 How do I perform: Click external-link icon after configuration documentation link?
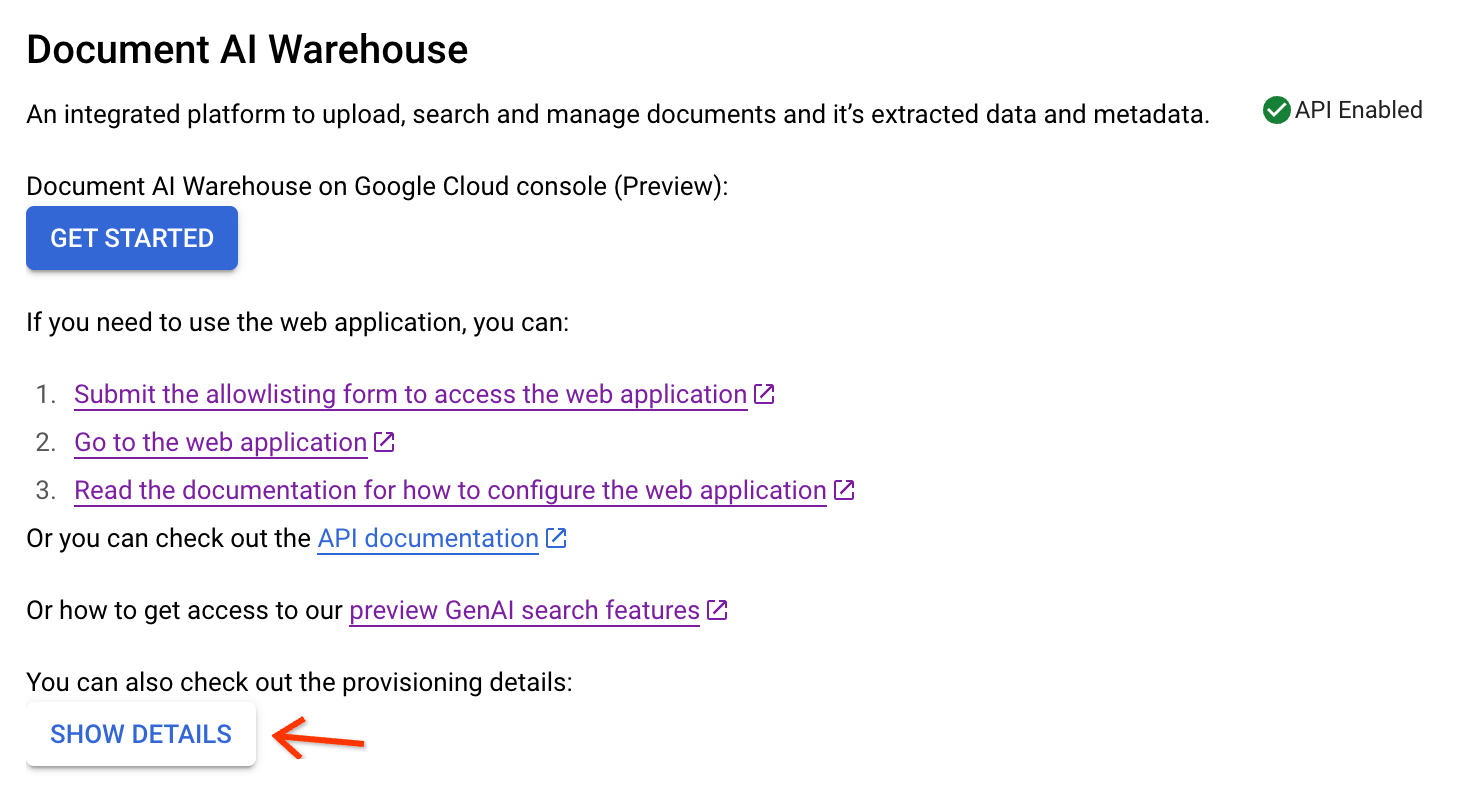(x=844, y=490)
